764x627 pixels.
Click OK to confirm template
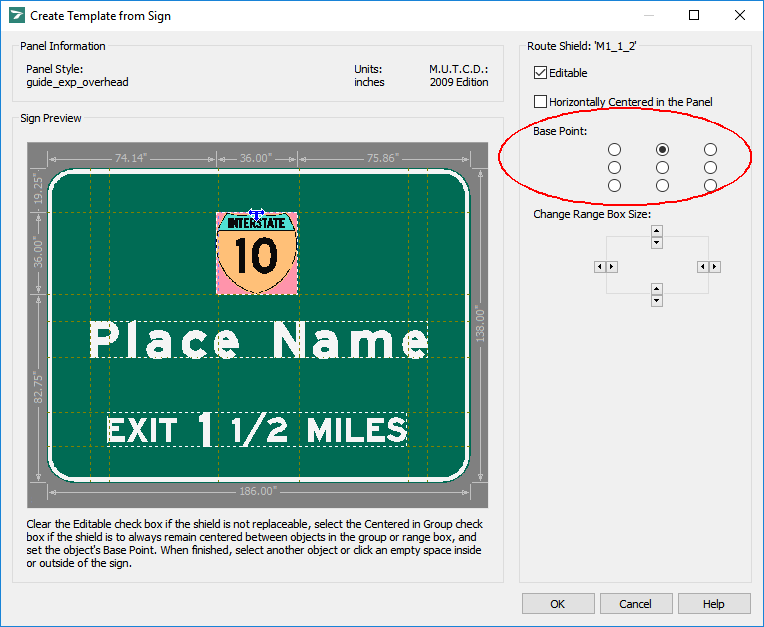click(x=558, y=604)
